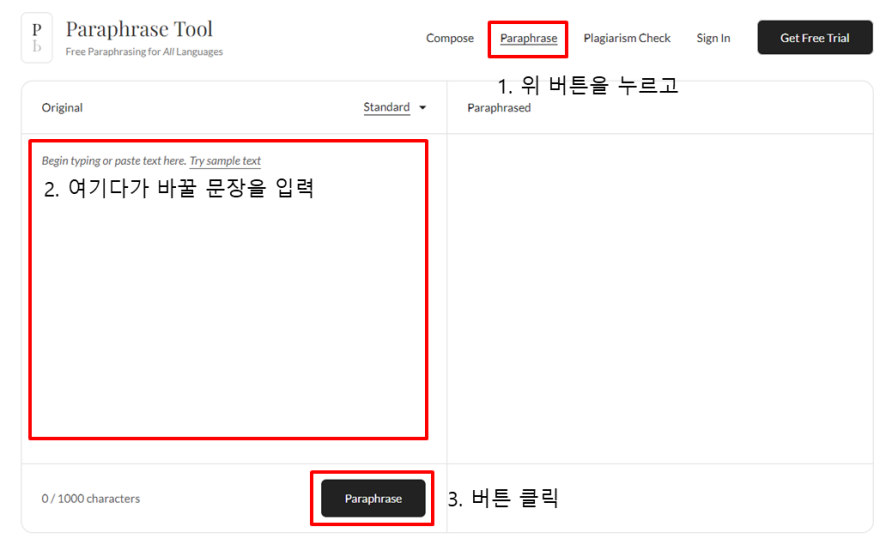886x557 pixels.
Task: Switch to the Paraphrase navigation tab
Action: pos(528,38)
